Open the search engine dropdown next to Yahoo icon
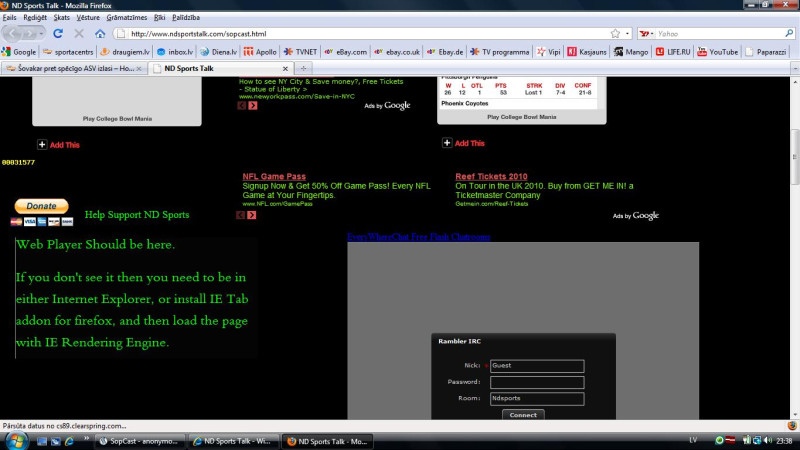The image size is (800, 450). coord(652,34)
